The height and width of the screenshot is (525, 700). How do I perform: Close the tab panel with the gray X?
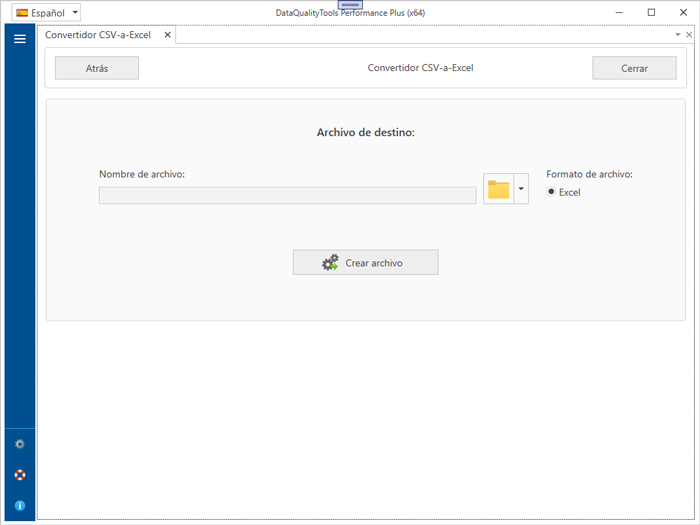click(689, 35)
